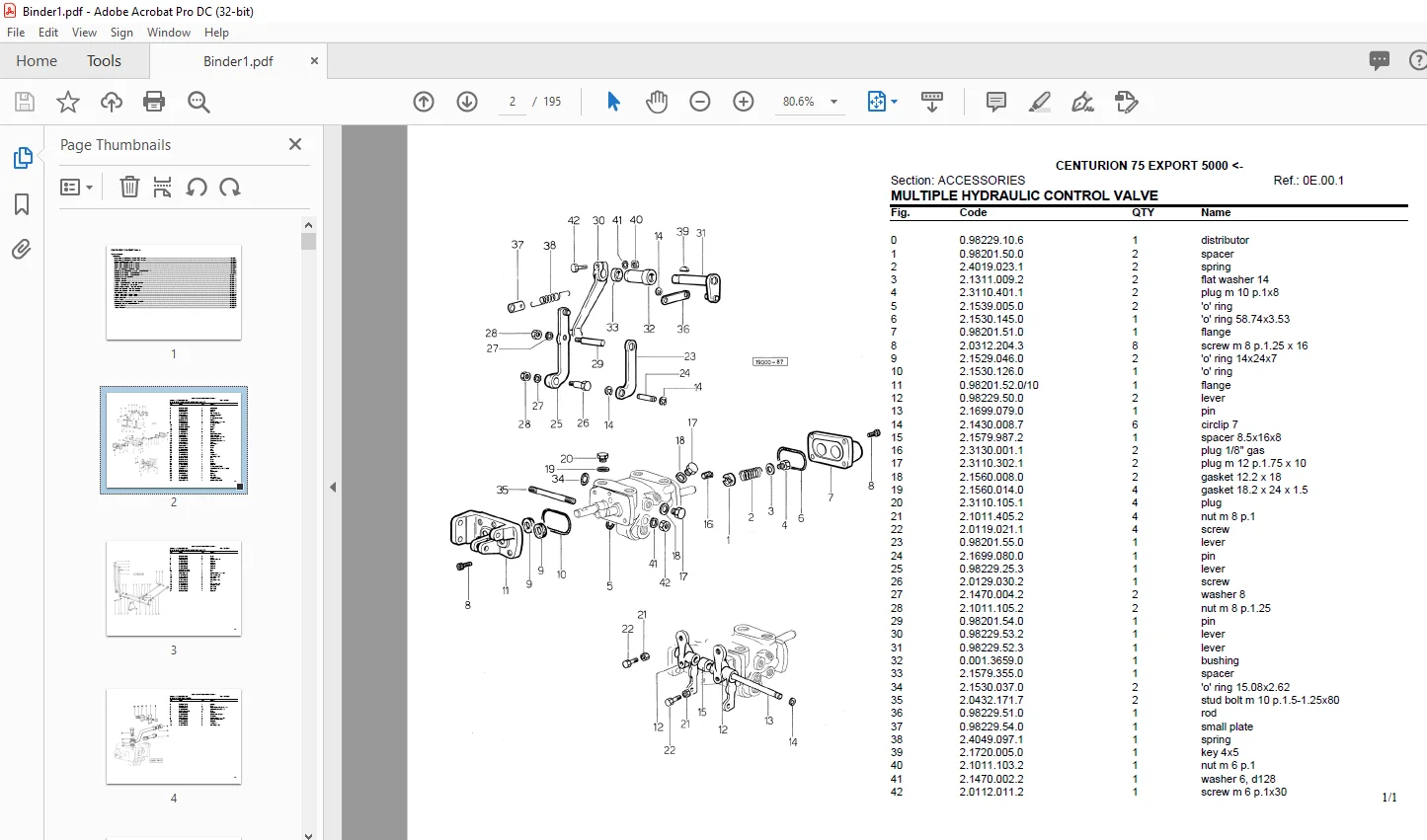
Task: Click the 'MULTIPLE HYDRAULIC CONTROL VALVE' title
Action: 1024,195
